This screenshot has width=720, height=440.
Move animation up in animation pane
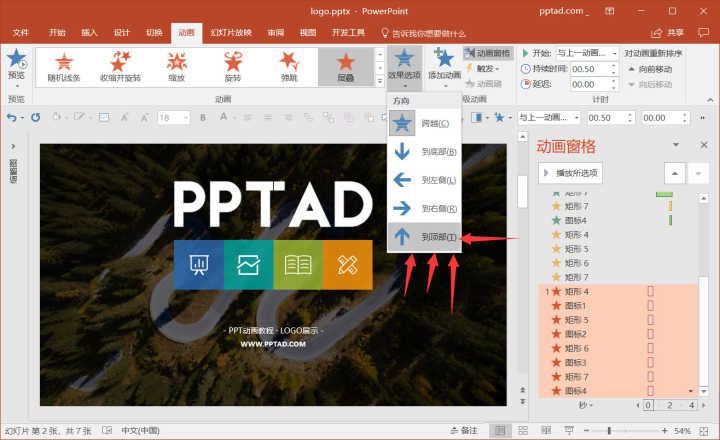tap(675, 174)
